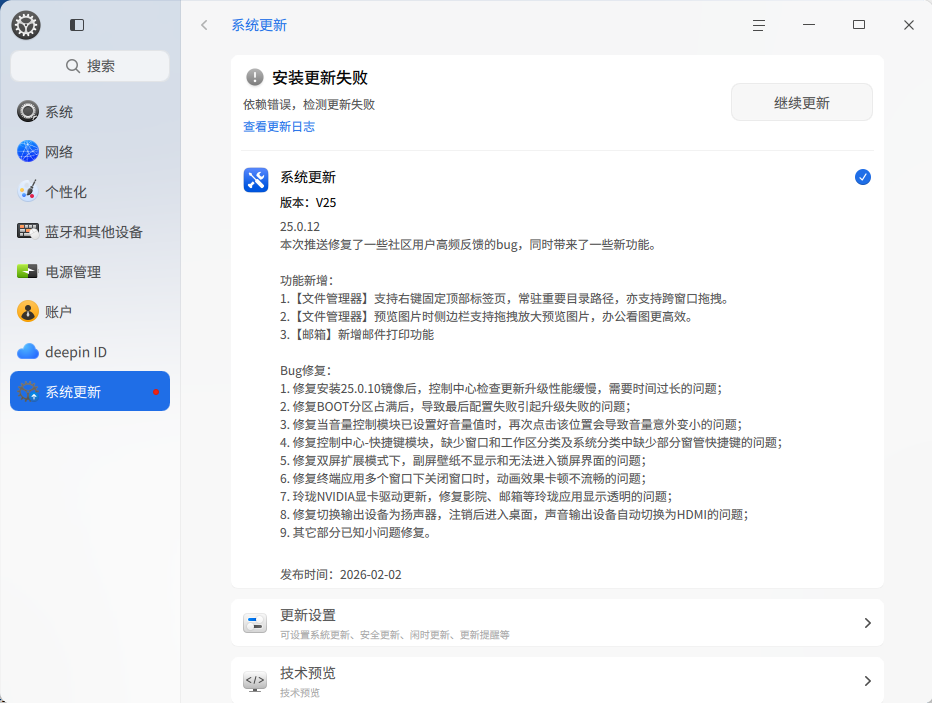This screenshot has height=703, width=932.
Task: Click the 个性化 paintbrush icon
Action: click(28, 192)
